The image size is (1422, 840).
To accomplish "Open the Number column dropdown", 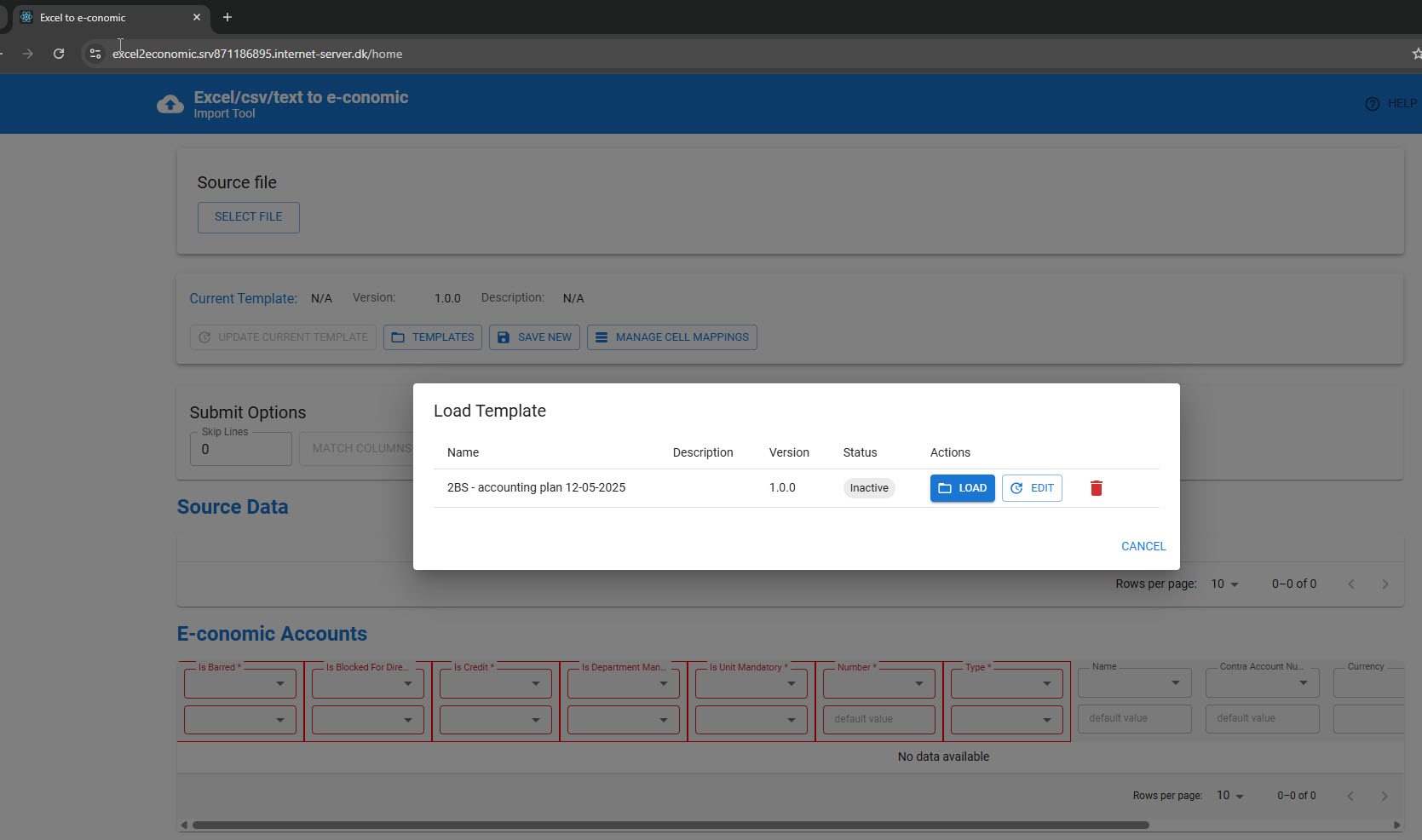I will pyautogui.click(x=879, y=683).
